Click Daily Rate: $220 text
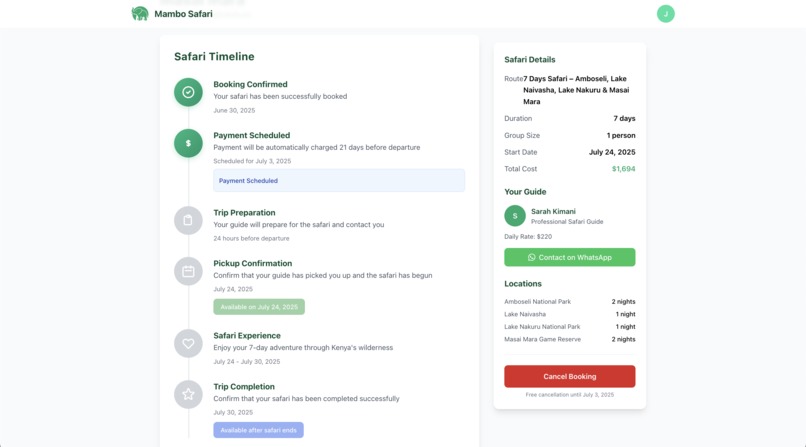The height and width of the screenshot is (447, 806). pyautogui.click(x=528, y=237)
